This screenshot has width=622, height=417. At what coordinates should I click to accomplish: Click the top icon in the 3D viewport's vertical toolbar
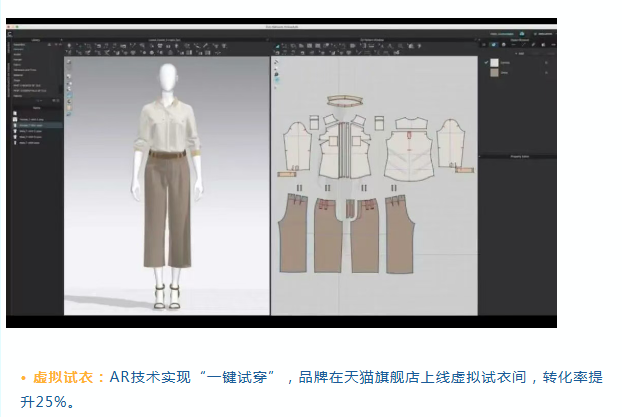pos(69,63)
